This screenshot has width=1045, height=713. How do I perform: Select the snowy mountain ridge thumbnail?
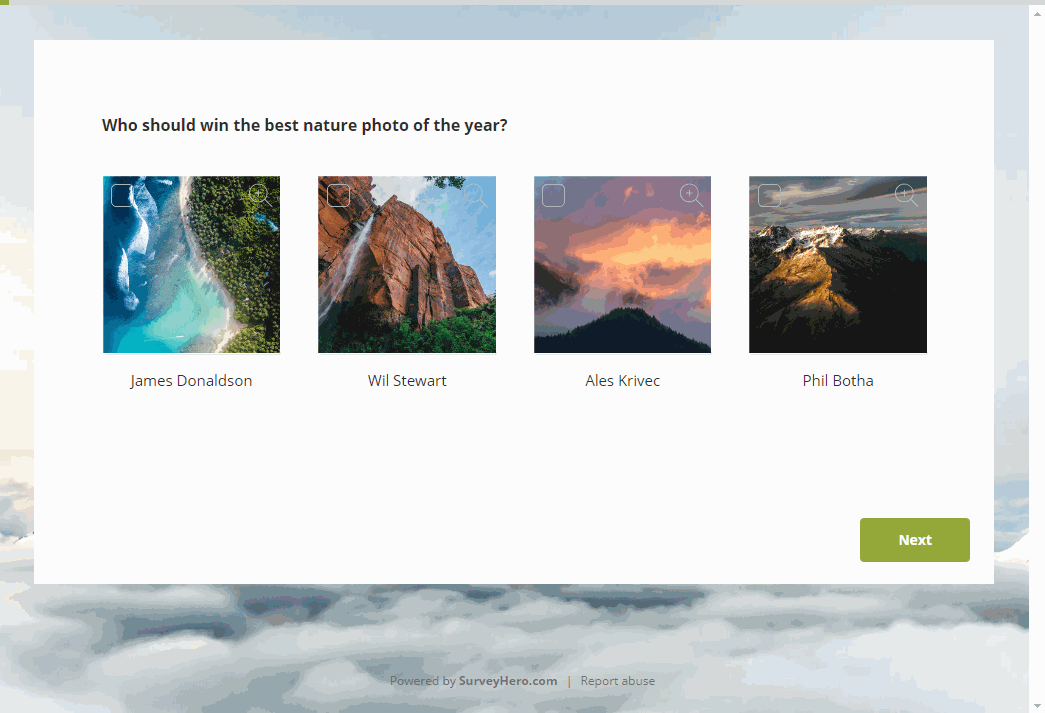[838, 265]
